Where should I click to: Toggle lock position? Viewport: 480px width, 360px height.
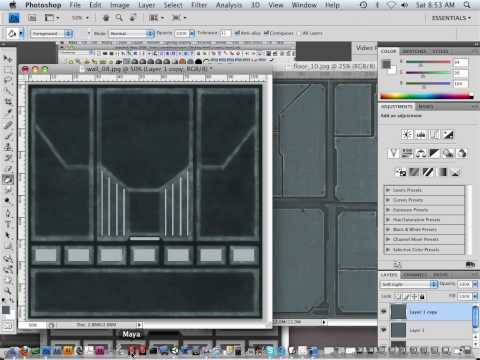tap(414, 296)
